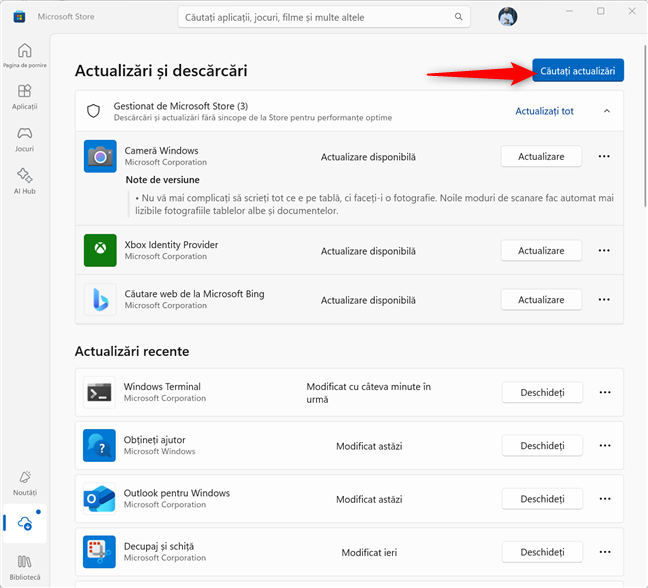Open more options for Outlook pentru Windows
The width and height of the screenshot is (648, 588).
pyautogui.click(x=603, y=499)
